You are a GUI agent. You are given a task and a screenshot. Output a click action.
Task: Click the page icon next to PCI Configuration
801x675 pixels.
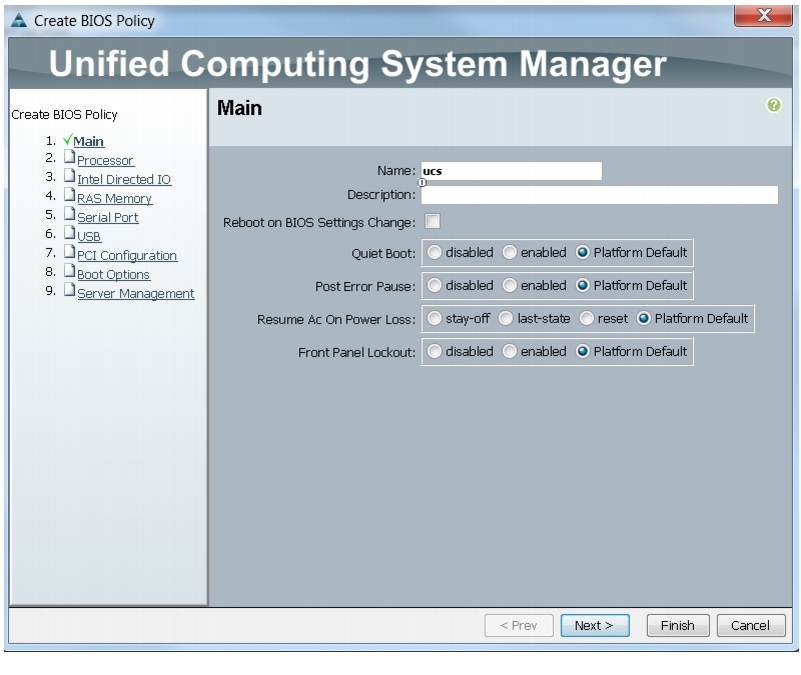click(x=69, y=251)
